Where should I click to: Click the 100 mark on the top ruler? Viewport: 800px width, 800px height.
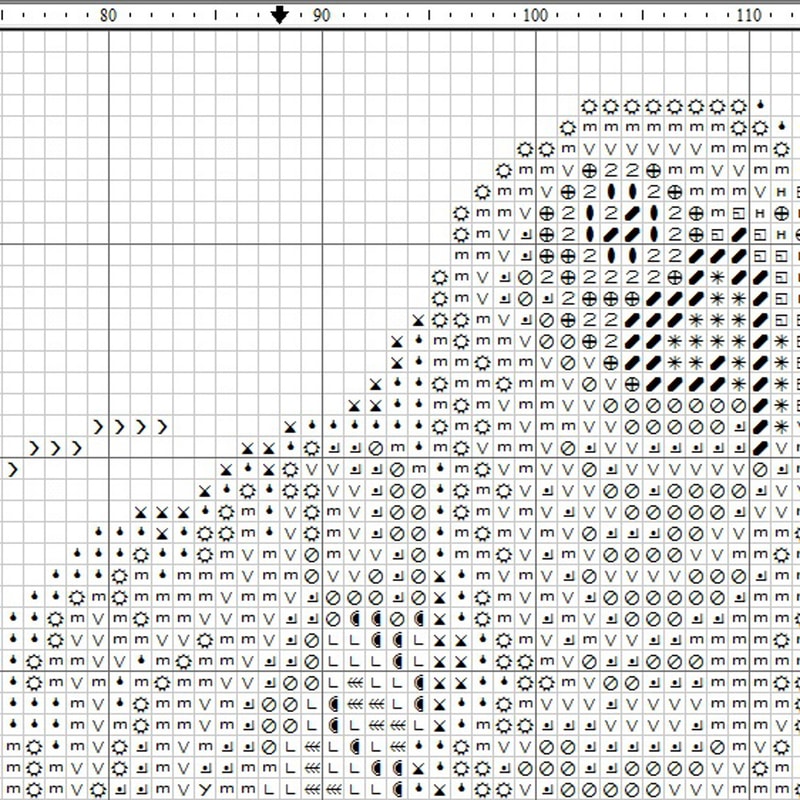(535, 15)
